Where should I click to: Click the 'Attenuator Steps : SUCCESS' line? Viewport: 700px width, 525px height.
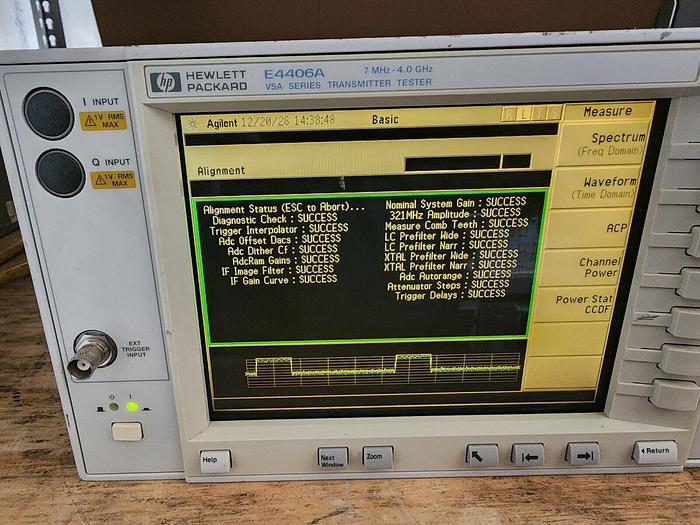(x=448, y=285)
